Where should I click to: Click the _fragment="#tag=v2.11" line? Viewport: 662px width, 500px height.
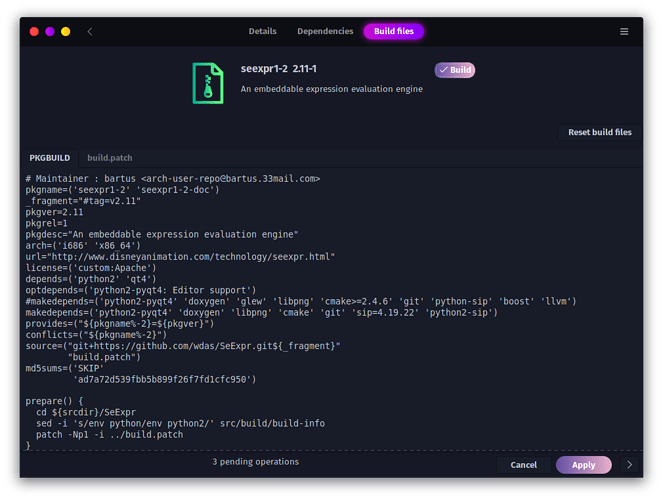tap(83, 201)
